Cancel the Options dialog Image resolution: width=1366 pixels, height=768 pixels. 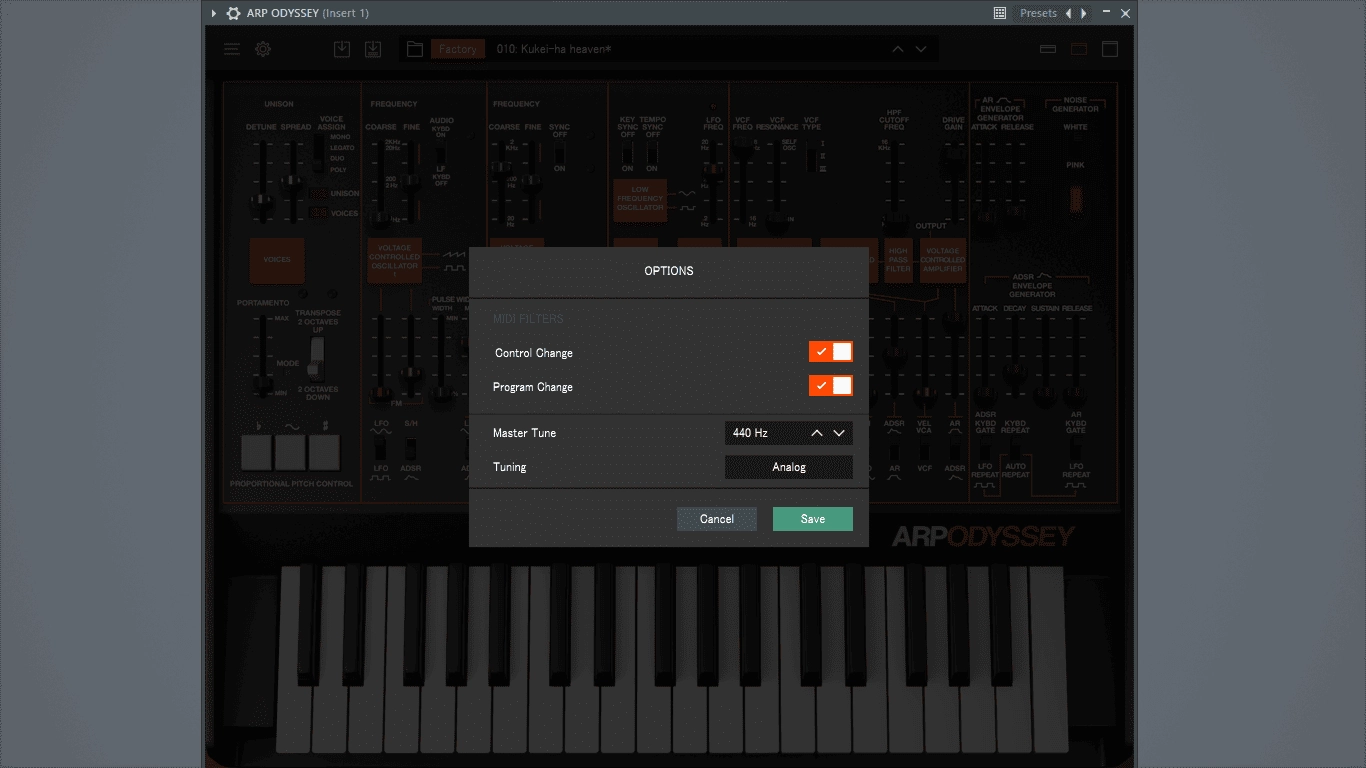[717, 519]
